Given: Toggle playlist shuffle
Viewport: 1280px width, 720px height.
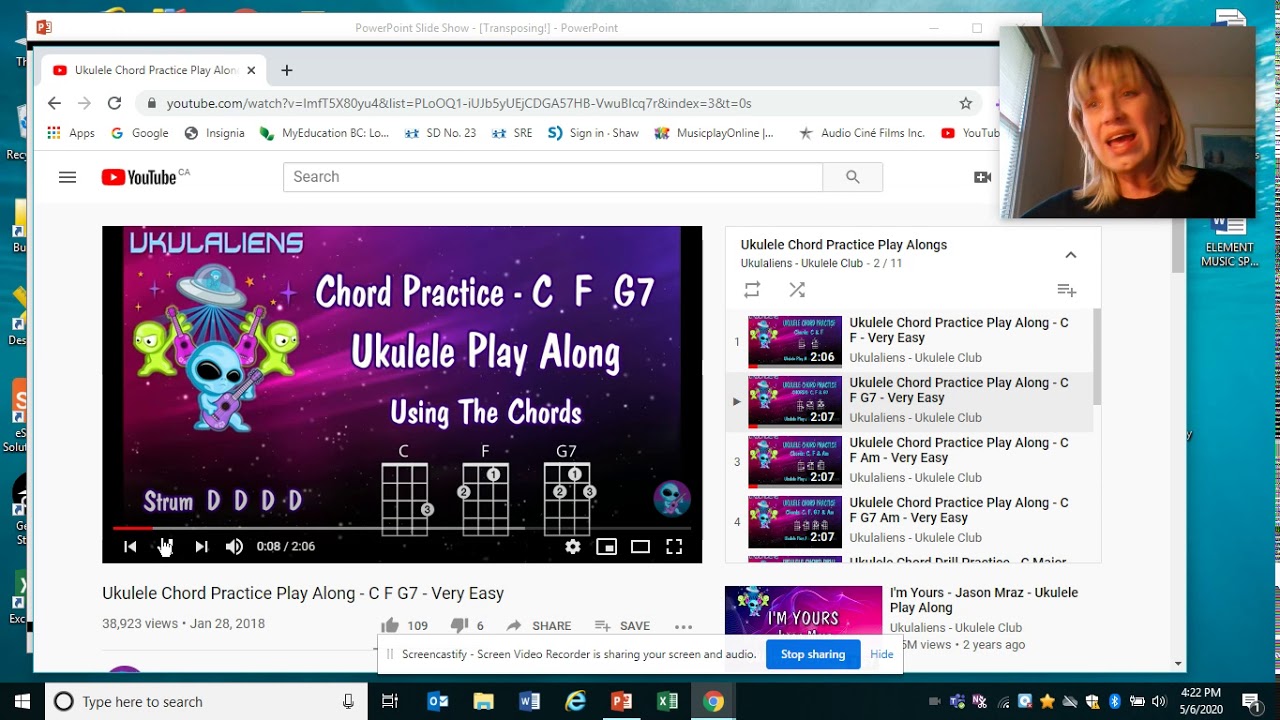Looking at the screenshot, I should click(797, 289).
